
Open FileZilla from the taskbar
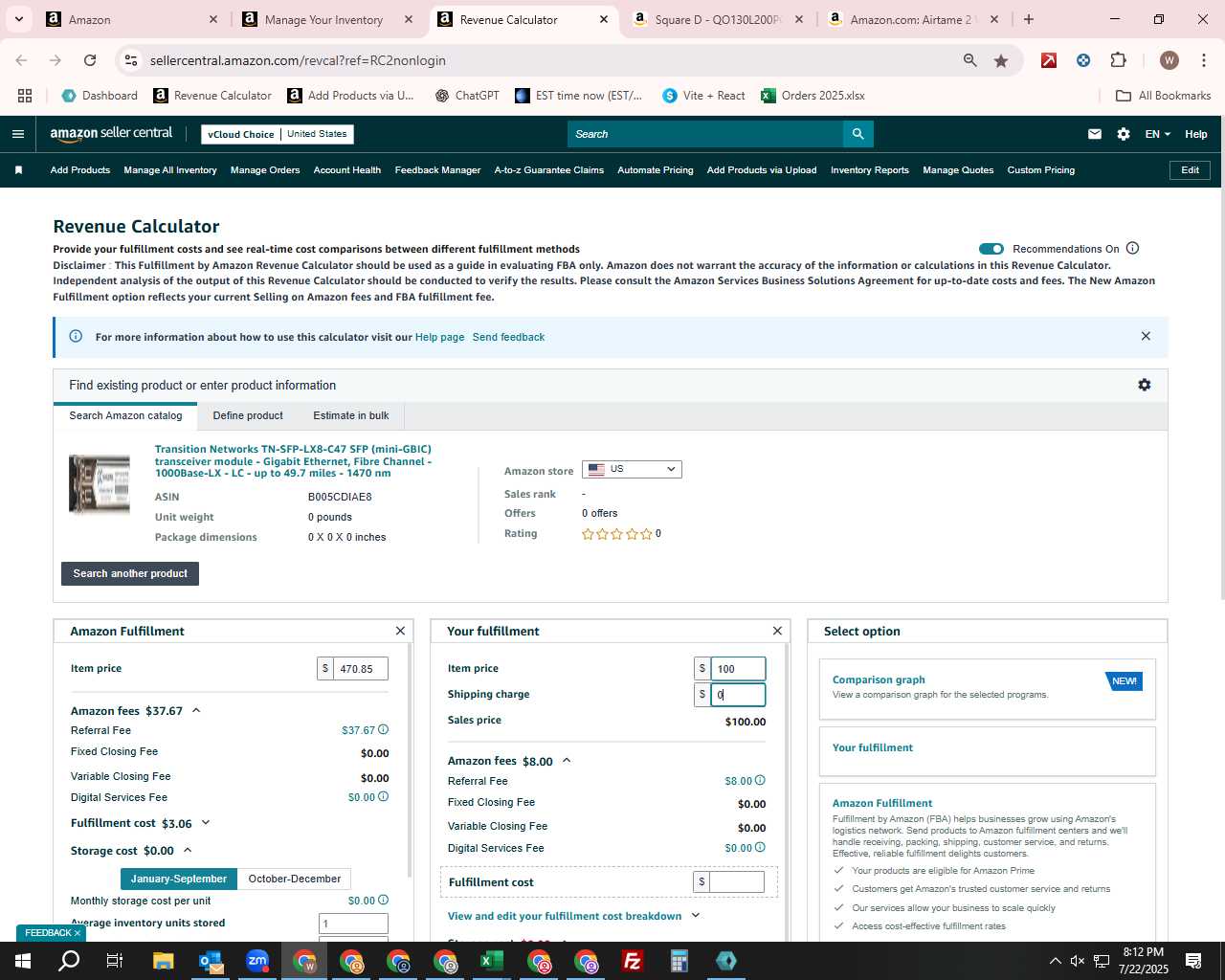[633, 961]
